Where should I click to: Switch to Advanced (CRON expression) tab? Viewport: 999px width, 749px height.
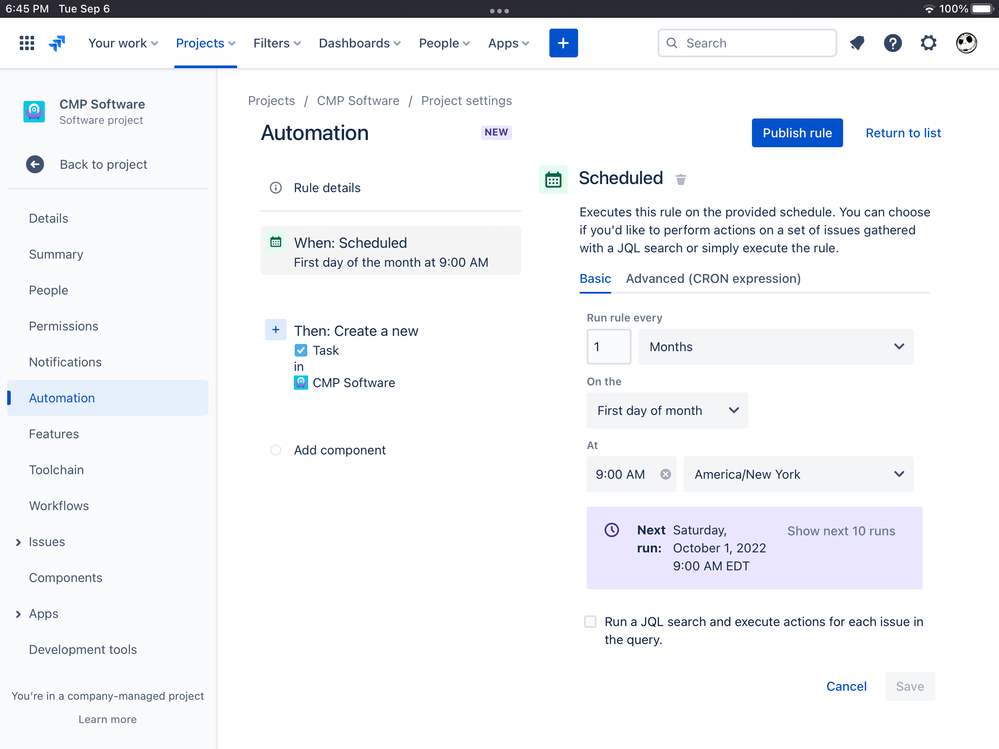(713, 278)
